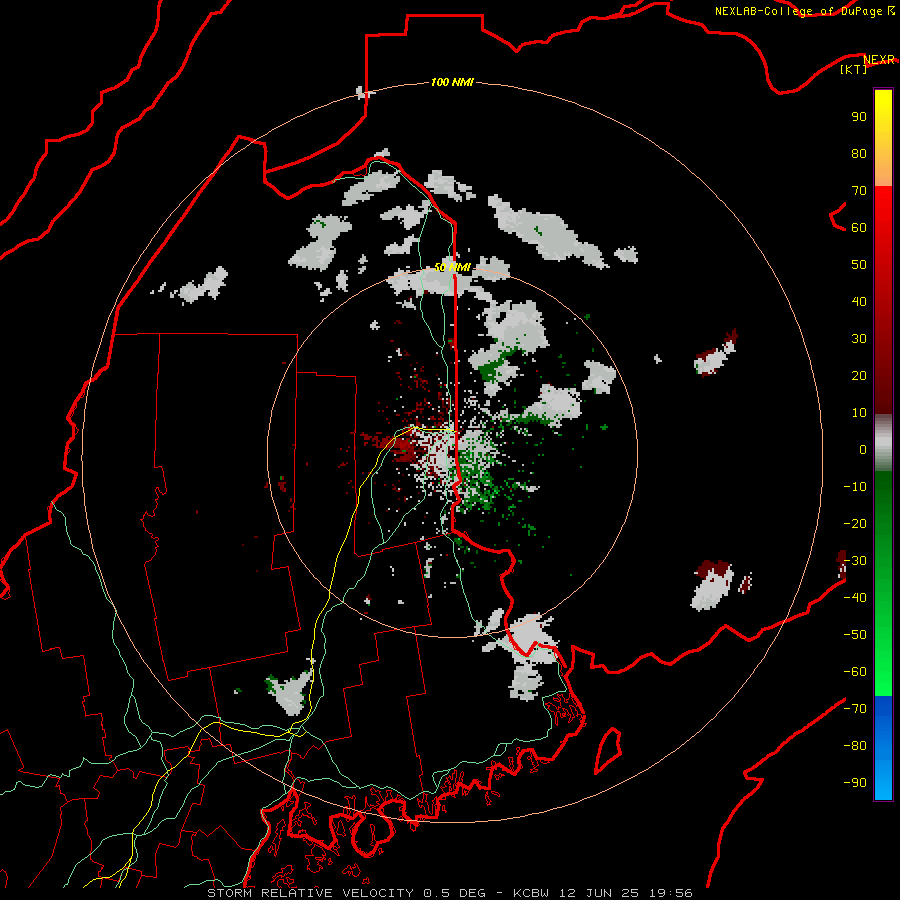Viewport: 900px width, 900px height.
Task: Select the 60 value on the velocity scale
Action: 859,227
